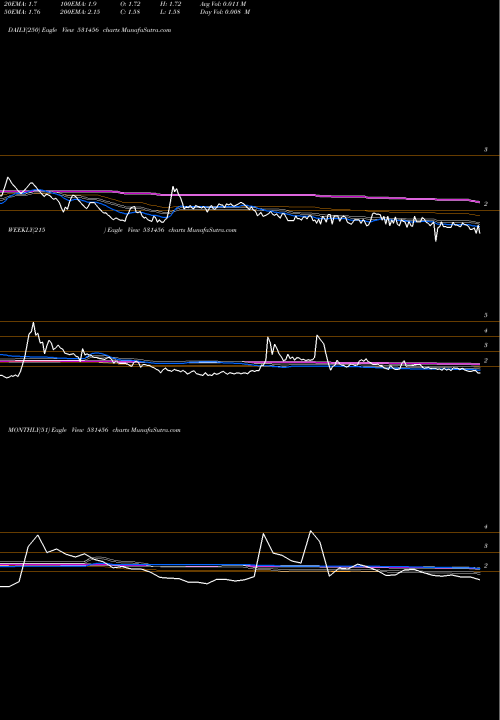500x720 pixels.
Task: Click the weekly chart price label 2
Action: coord(486,360)
